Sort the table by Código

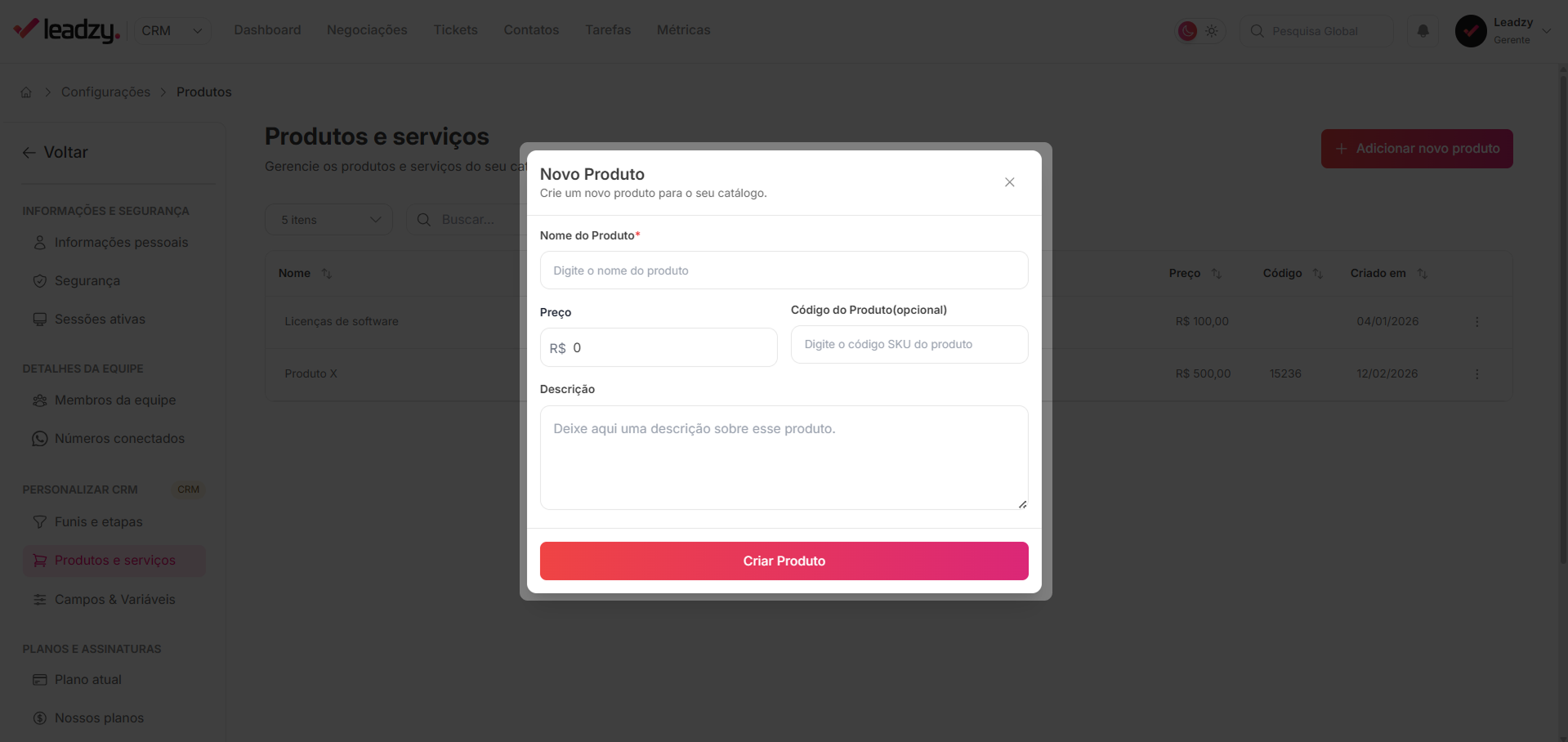pos(1318,274)
